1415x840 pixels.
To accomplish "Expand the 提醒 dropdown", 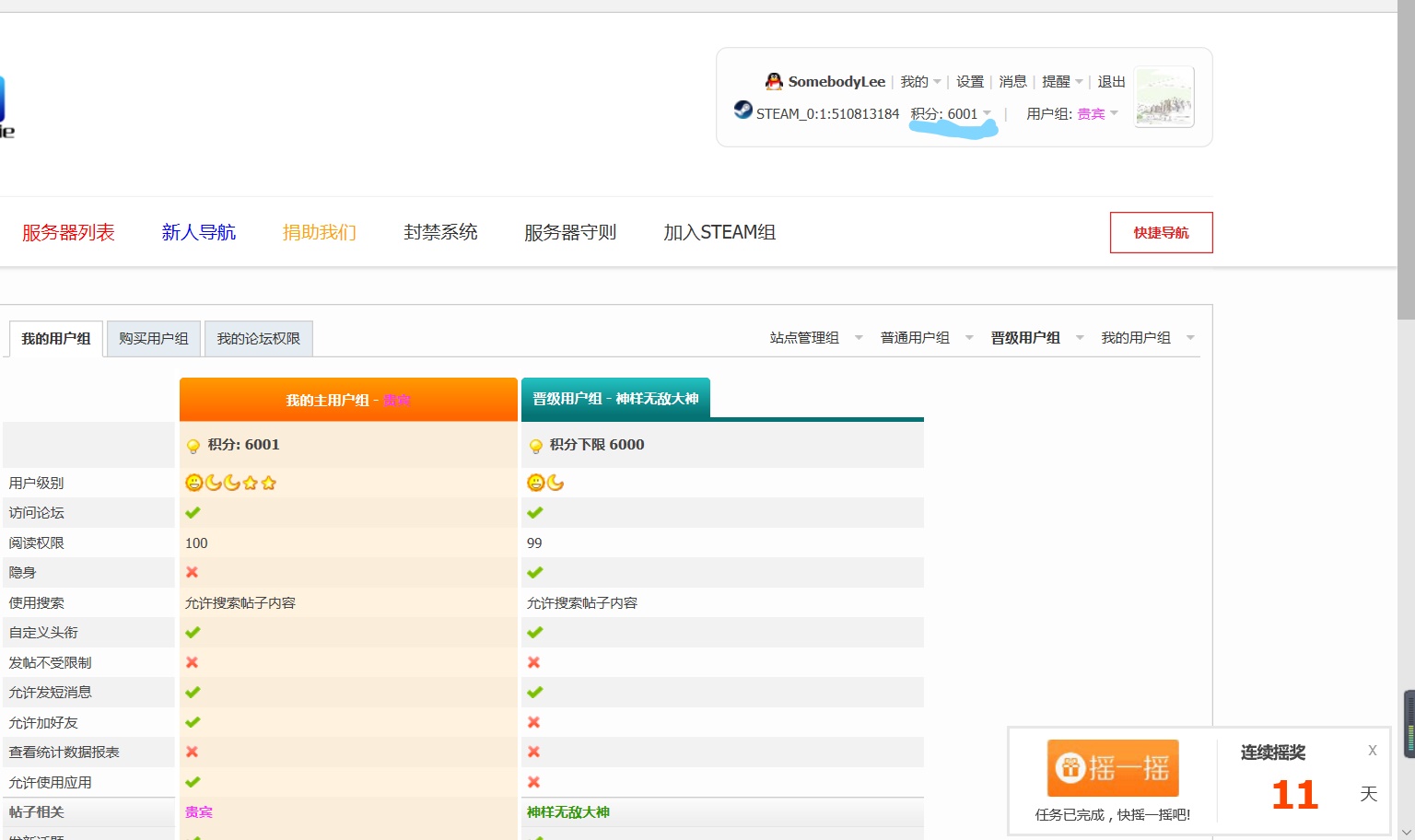I will click(x=1062, y=81).
